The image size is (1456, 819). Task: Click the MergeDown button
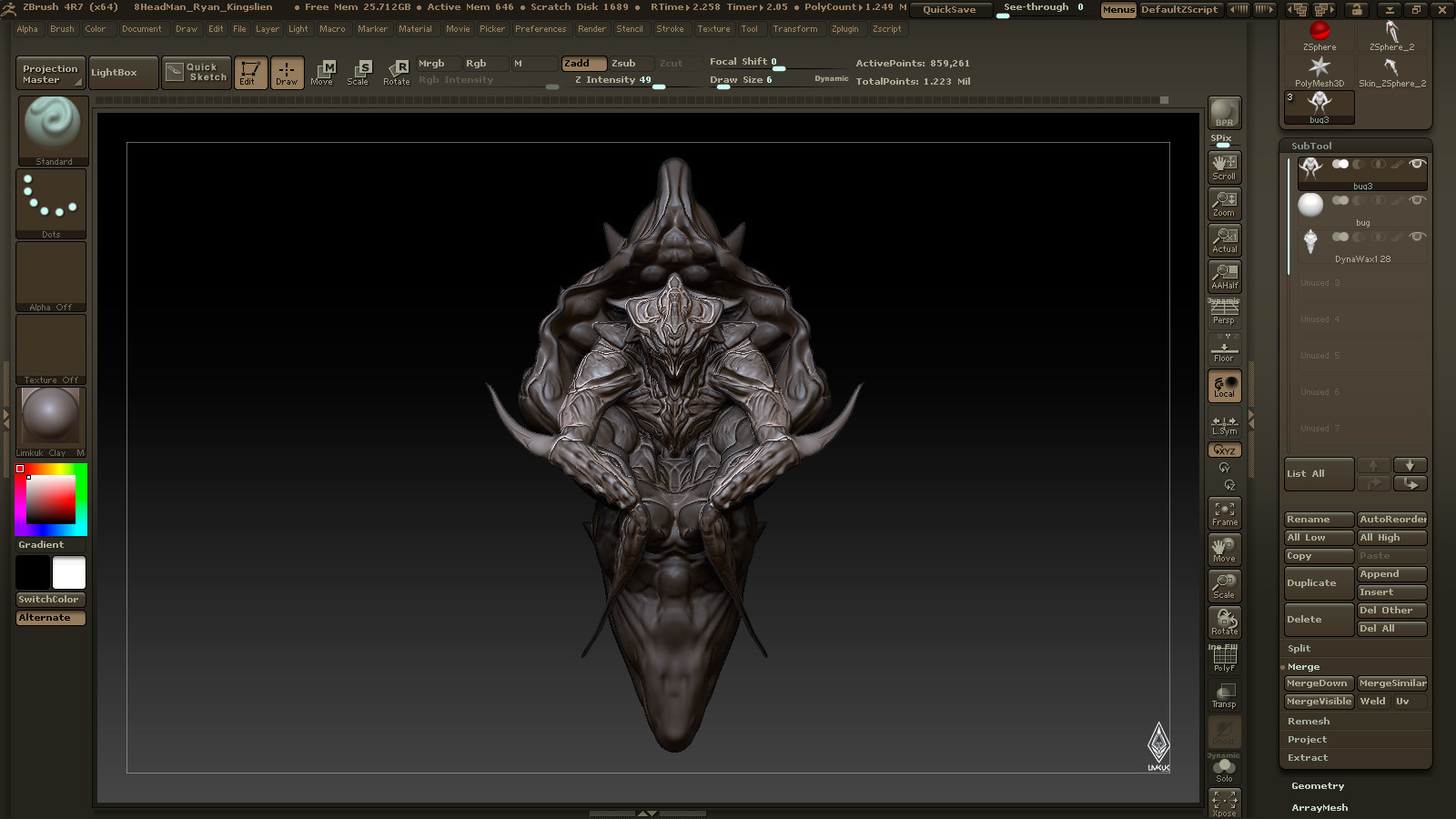click(1317, 683)
